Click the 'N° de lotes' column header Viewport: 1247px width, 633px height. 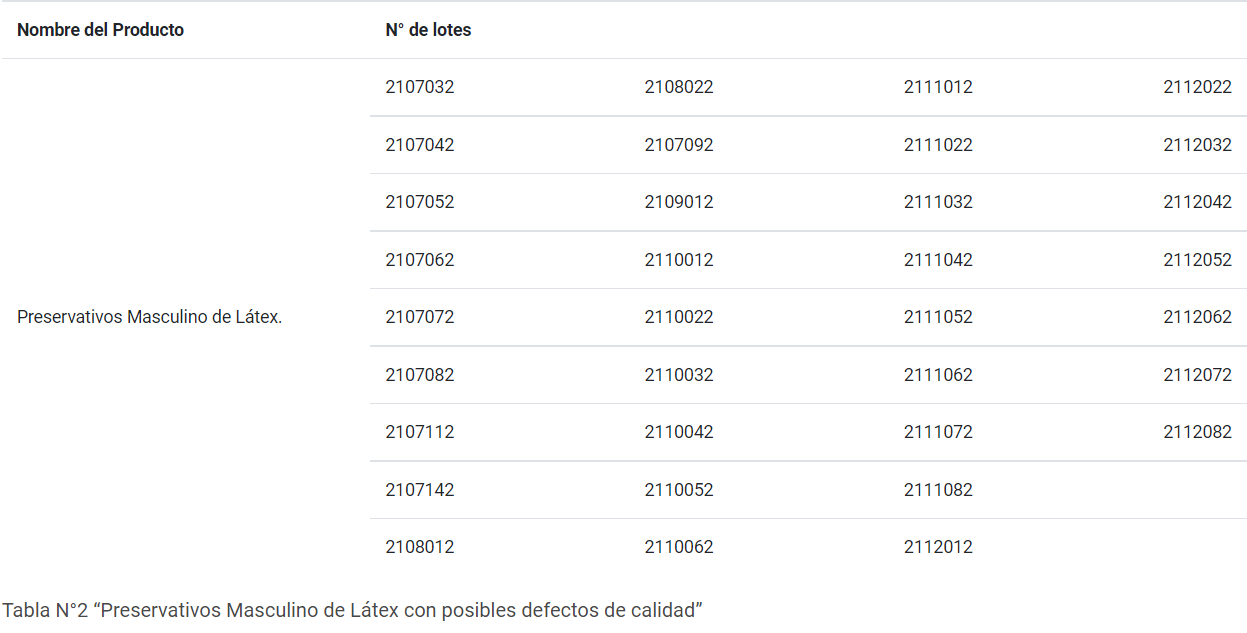coord(428,30)
